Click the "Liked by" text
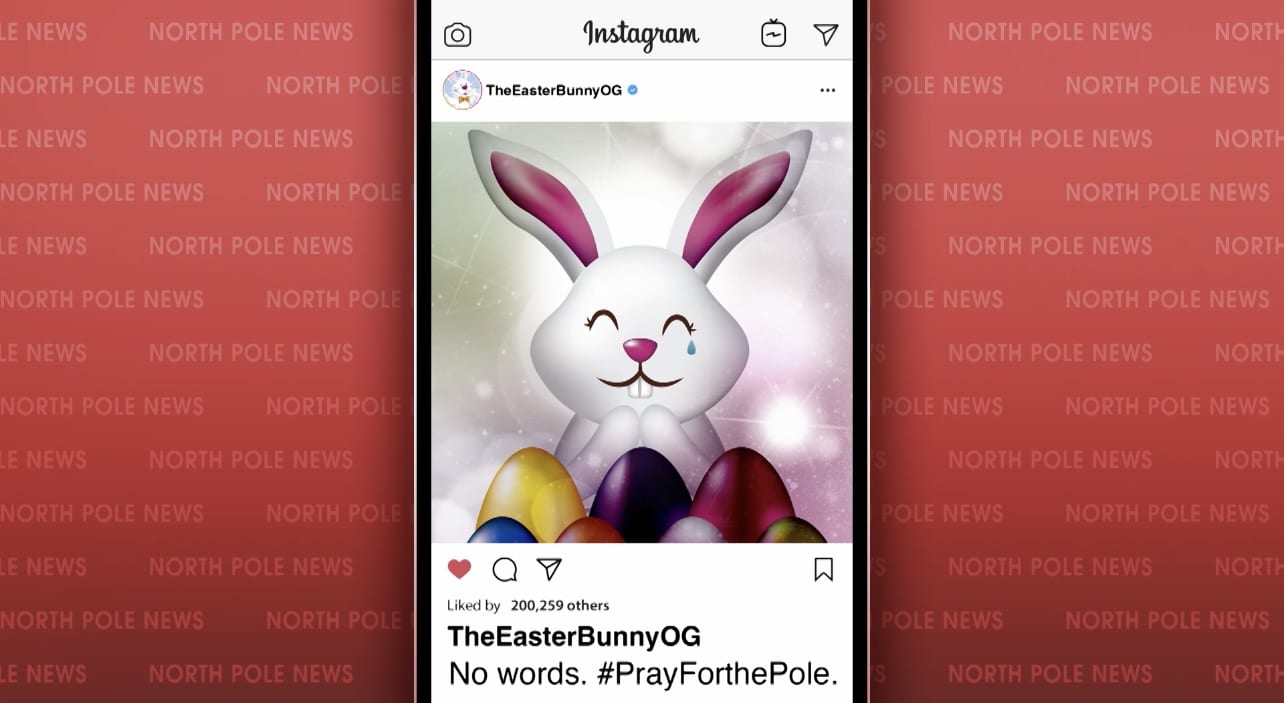The height and width of the screenshot is (703, 1284). [474, 605]
